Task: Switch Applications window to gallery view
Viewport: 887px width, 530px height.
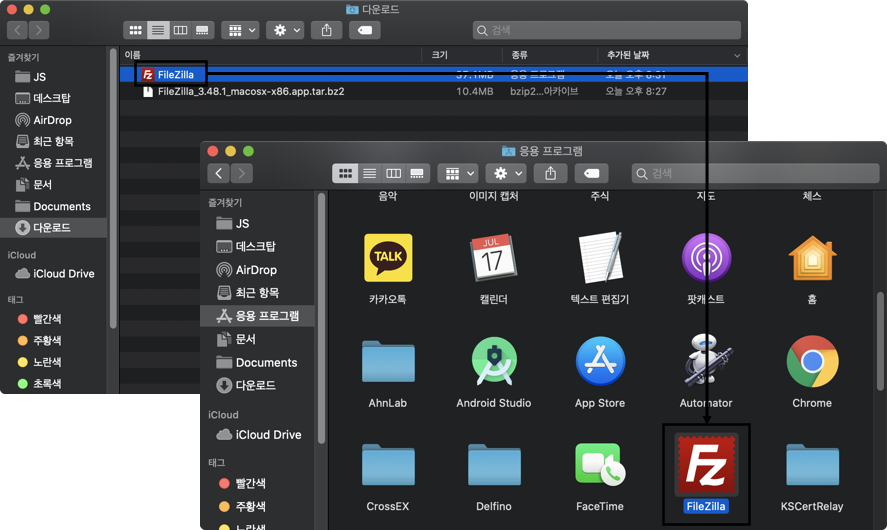Action: click(417, 173)
